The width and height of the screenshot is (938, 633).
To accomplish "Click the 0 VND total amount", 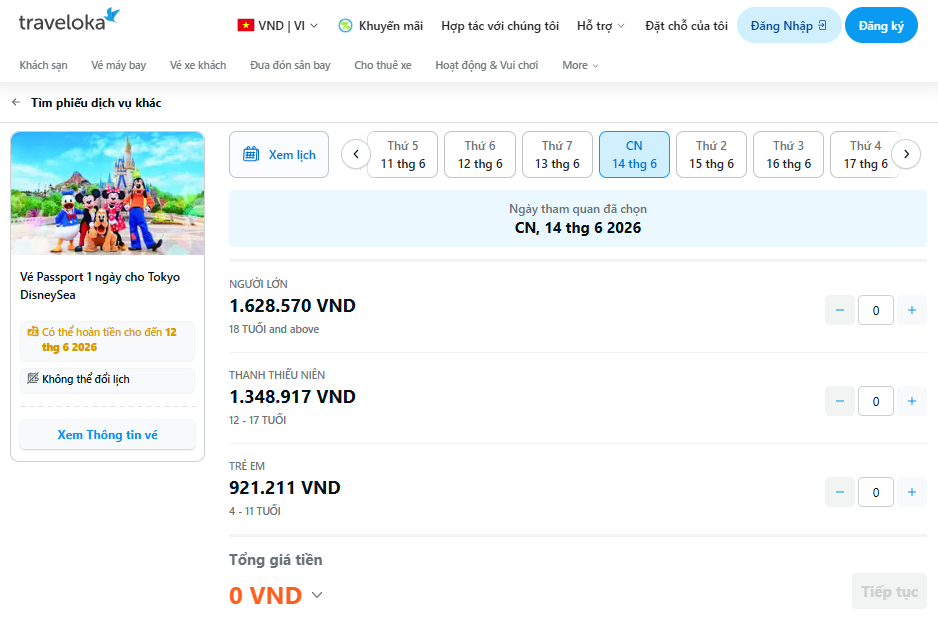I will [x=266, y=595].
